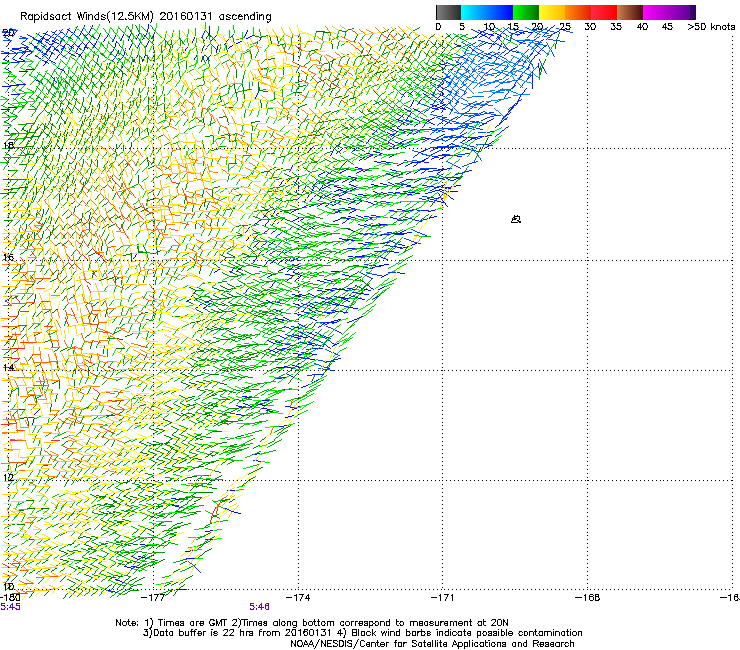740x650 pixels.
Task: Click the '25' legend scale label
Action: [x=565, y=27]
